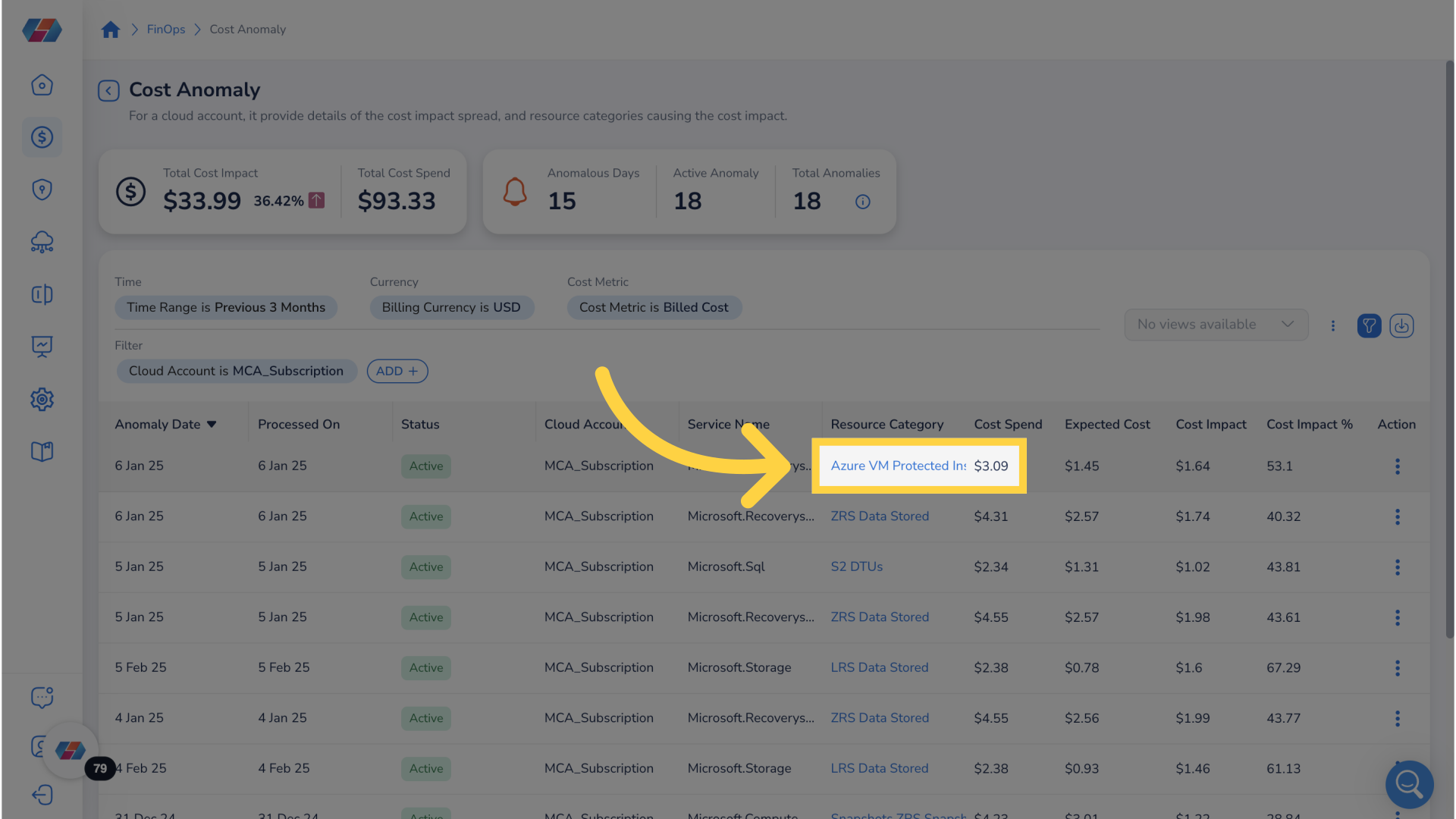Open the reports presentation icon in sidebar
Viewport: 1456px width, 819px height.
(x=42, y=347)
